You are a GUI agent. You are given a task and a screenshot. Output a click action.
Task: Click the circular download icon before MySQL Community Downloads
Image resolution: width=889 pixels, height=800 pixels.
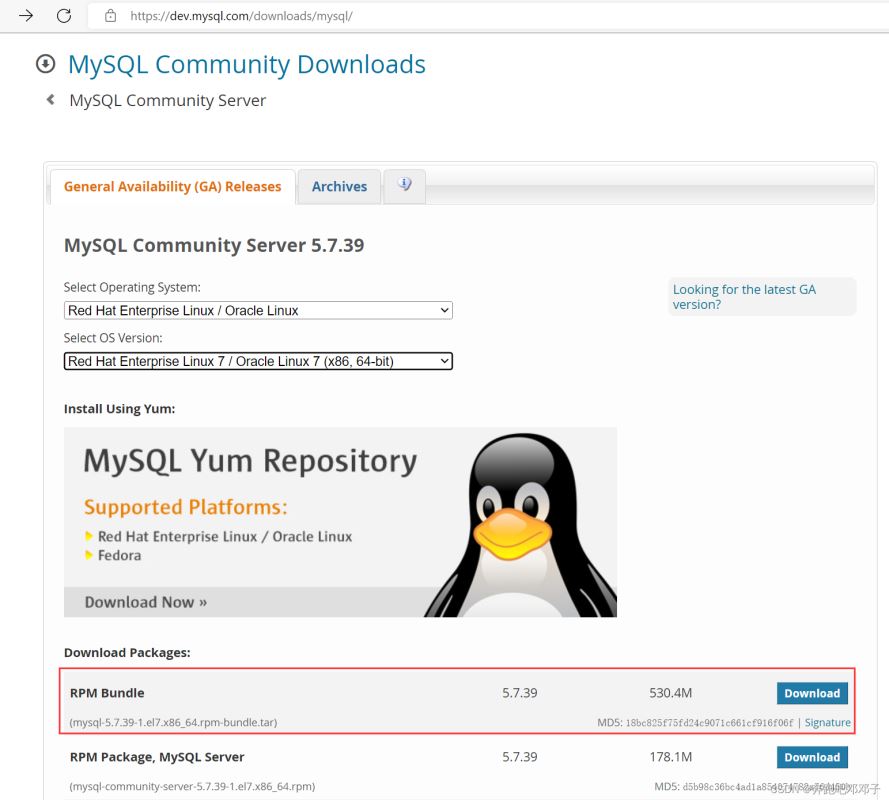click(45, 63)
